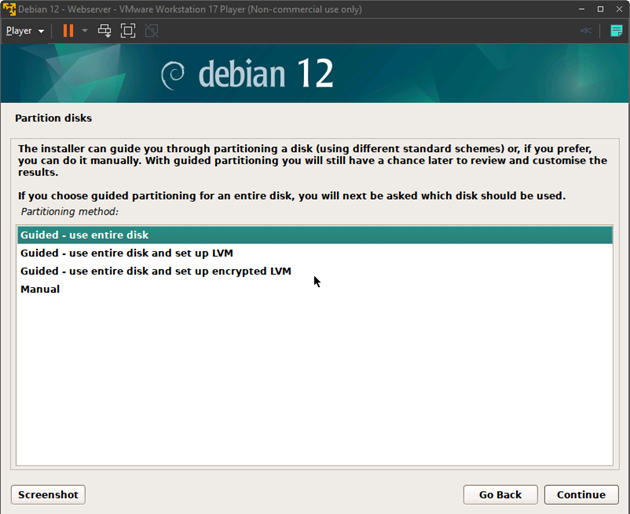Click the Go Back button

pos(500,495)
